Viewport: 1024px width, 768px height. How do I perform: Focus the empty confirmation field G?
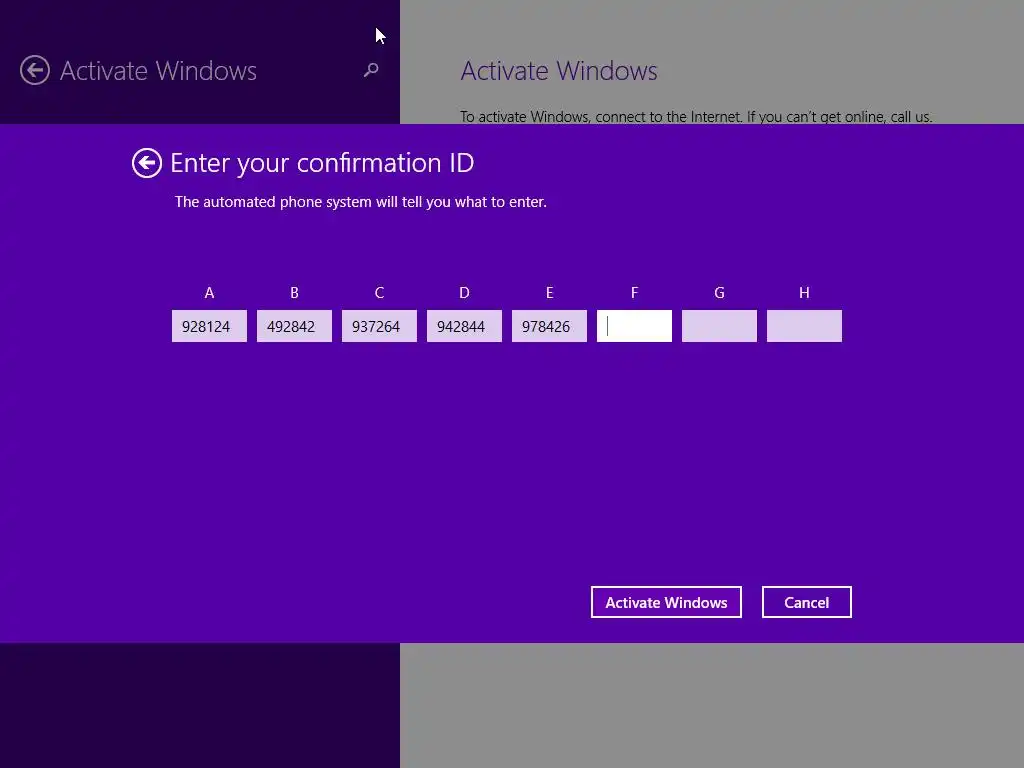719,326
